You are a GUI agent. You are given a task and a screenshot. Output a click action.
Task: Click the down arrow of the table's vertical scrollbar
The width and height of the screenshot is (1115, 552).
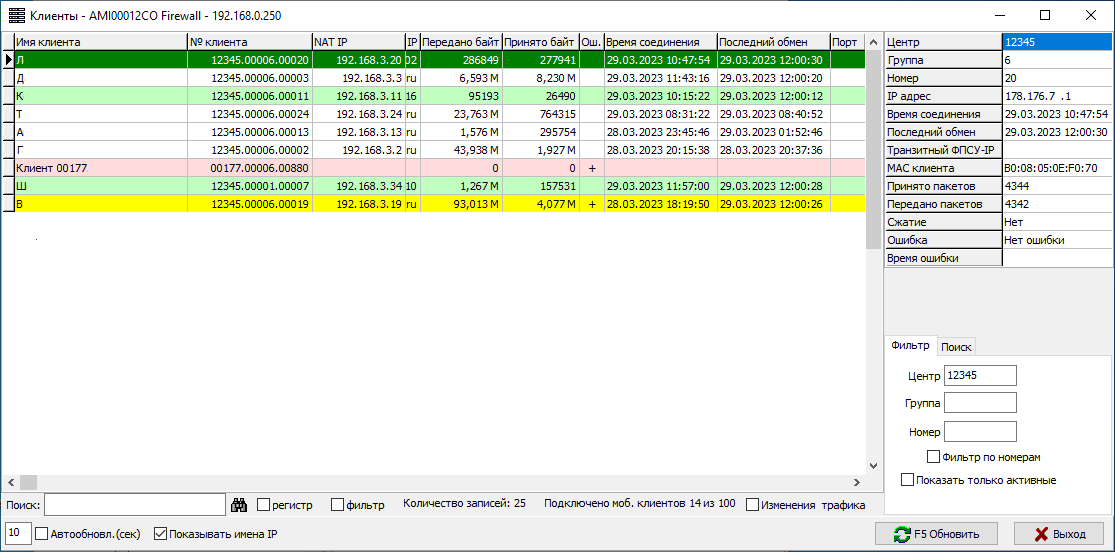click(x=872, y=467)
